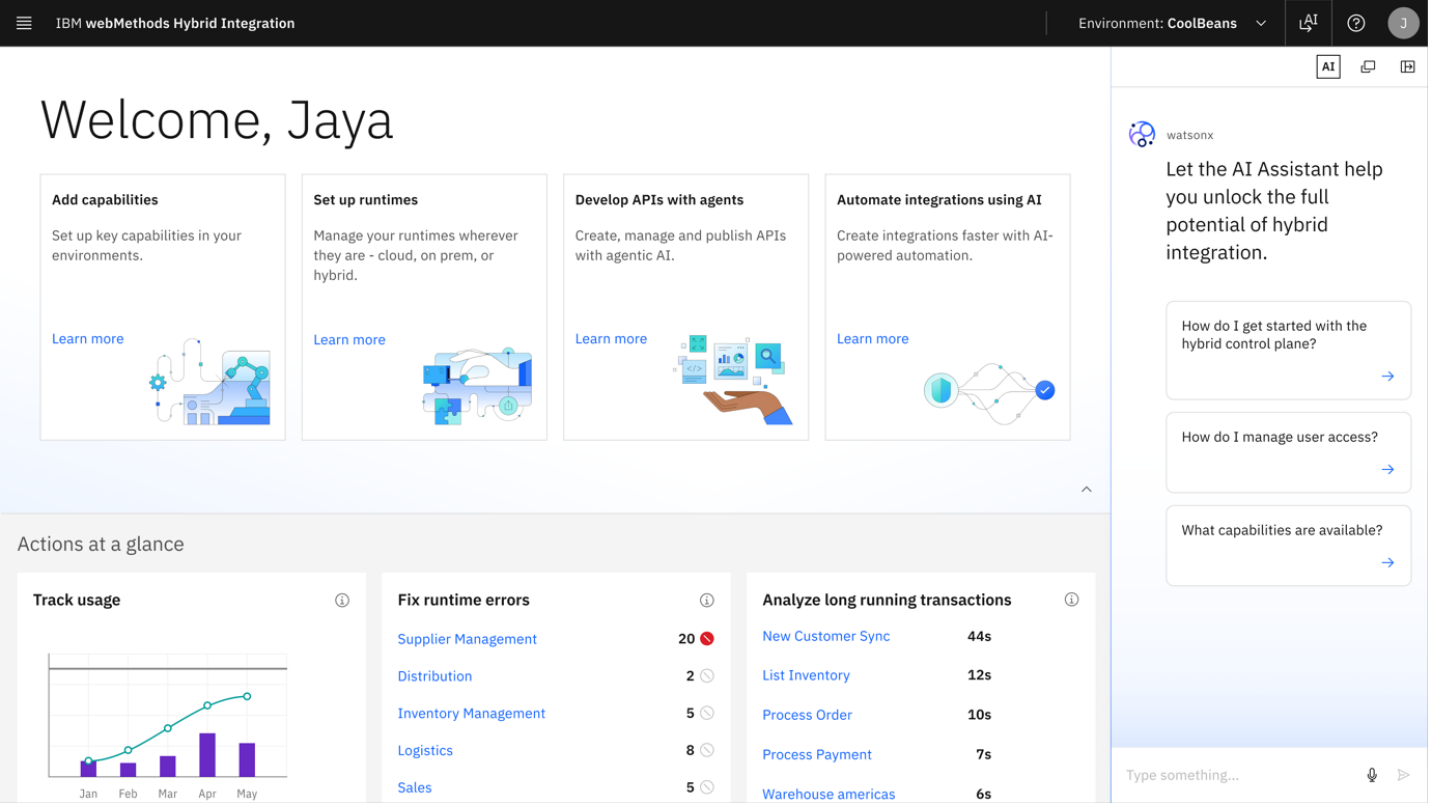
Task: Click the Set up runtimes card illustration
Action: click(477, 386)
